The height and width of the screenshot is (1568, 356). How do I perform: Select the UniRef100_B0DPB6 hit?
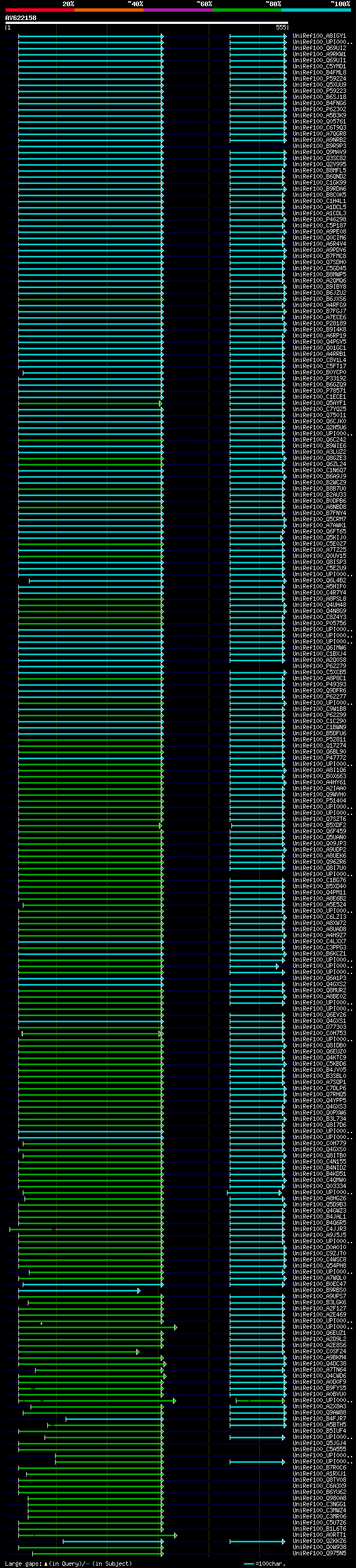point(319,501)
